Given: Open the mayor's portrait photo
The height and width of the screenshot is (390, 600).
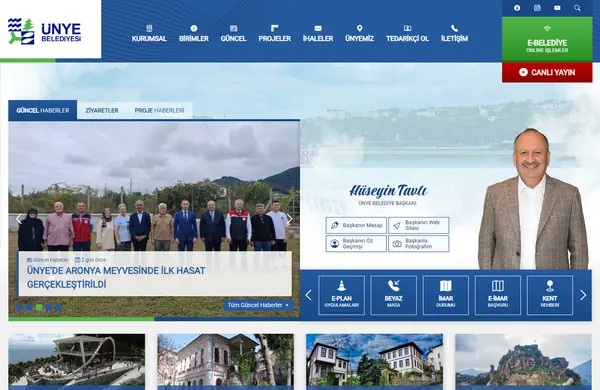Looking at the screenshot, I should [533, 199].
